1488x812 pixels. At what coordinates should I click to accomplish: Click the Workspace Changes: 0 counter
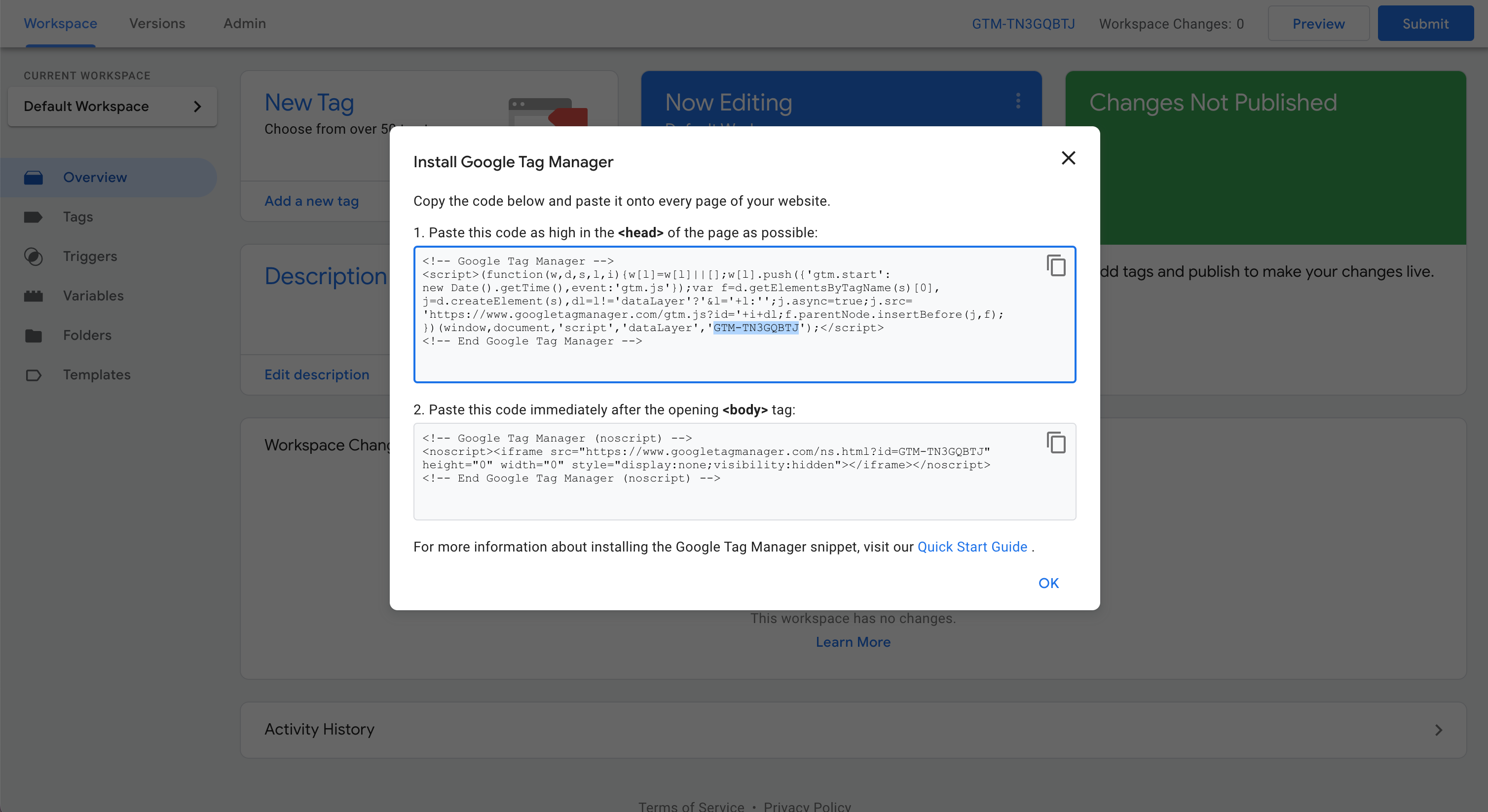tap(1171, 24)
